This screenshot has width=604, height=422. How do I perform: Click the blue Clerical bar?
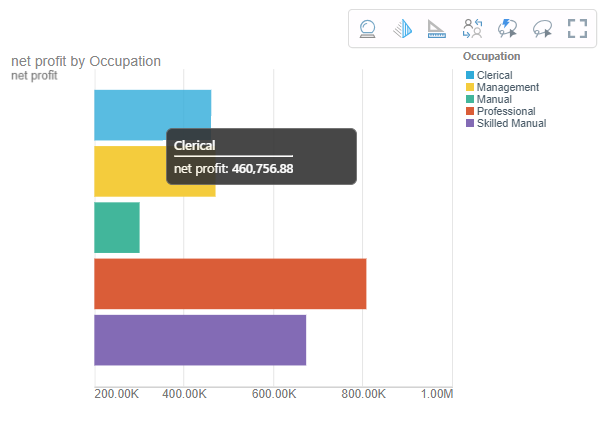[130, 114]
